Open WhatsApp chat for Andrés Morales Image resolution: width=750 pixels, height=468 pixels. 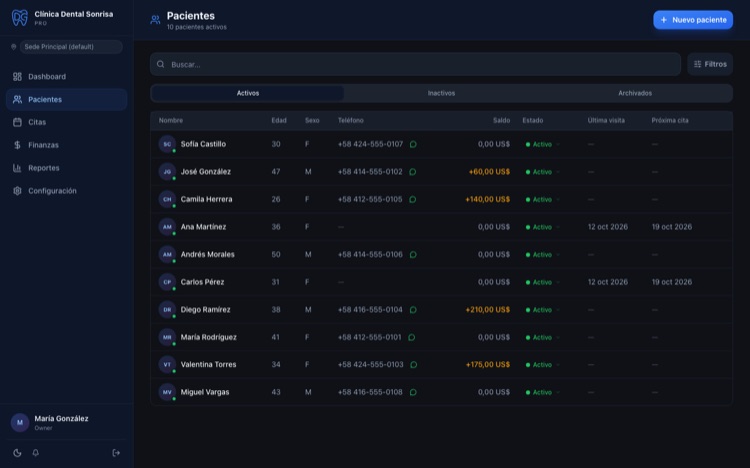[413, 255]
